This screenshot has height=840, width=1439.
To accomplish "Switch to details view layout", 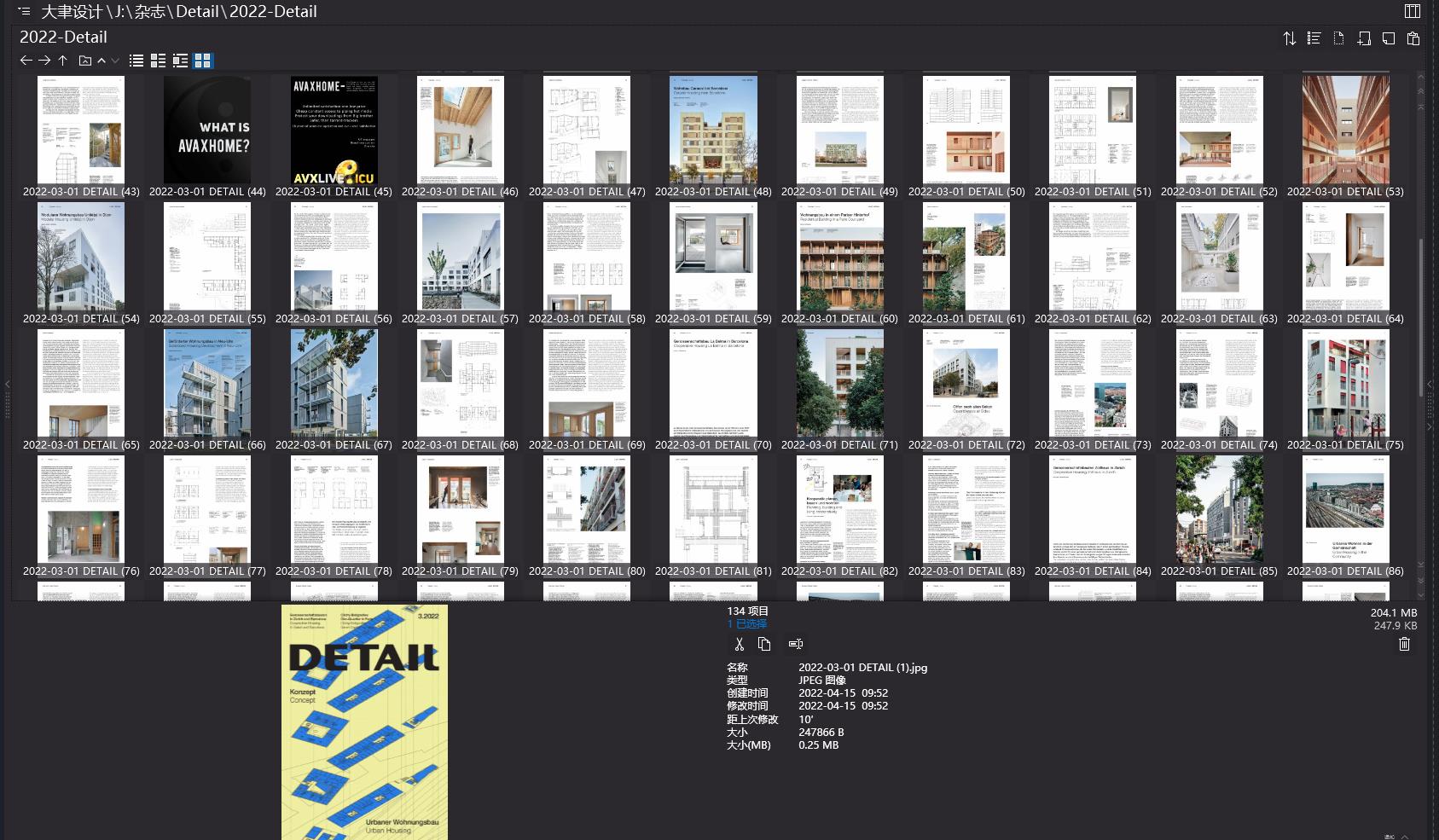I will pyautogui.click(x=158, y=61).
